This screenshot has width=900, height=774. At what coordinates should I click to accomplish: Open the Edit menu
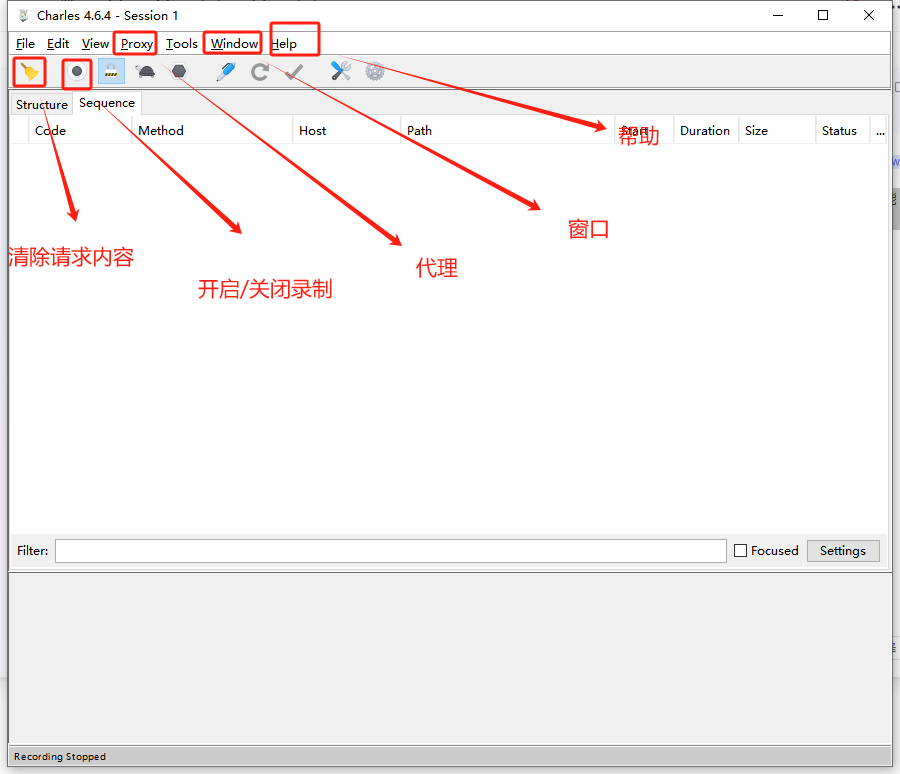[58, 44]
